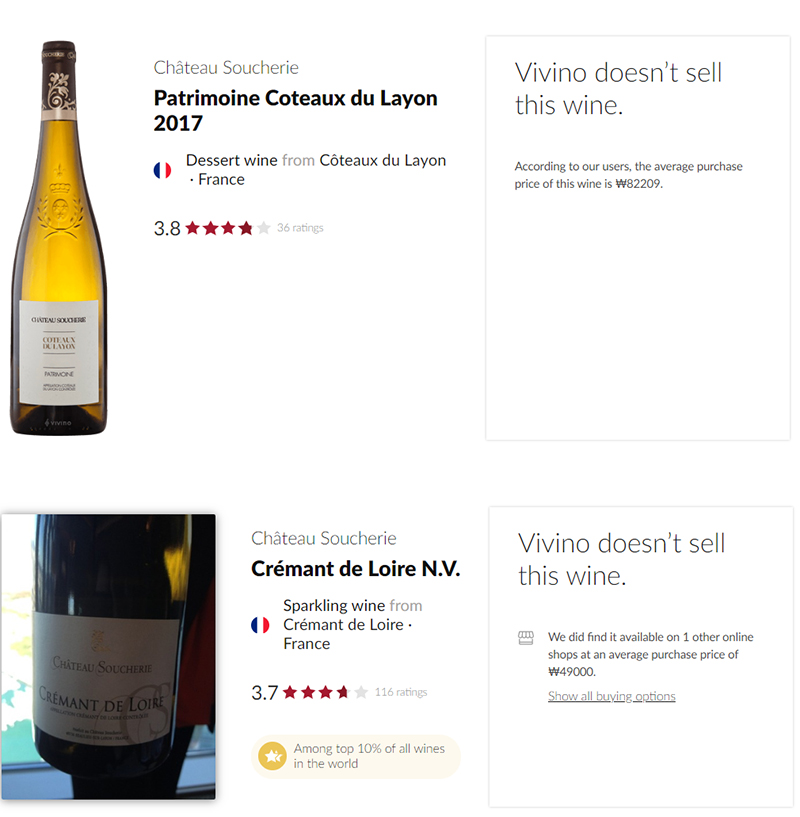View the 116 ratings count
800x817 pixels.
pos(401,692)
